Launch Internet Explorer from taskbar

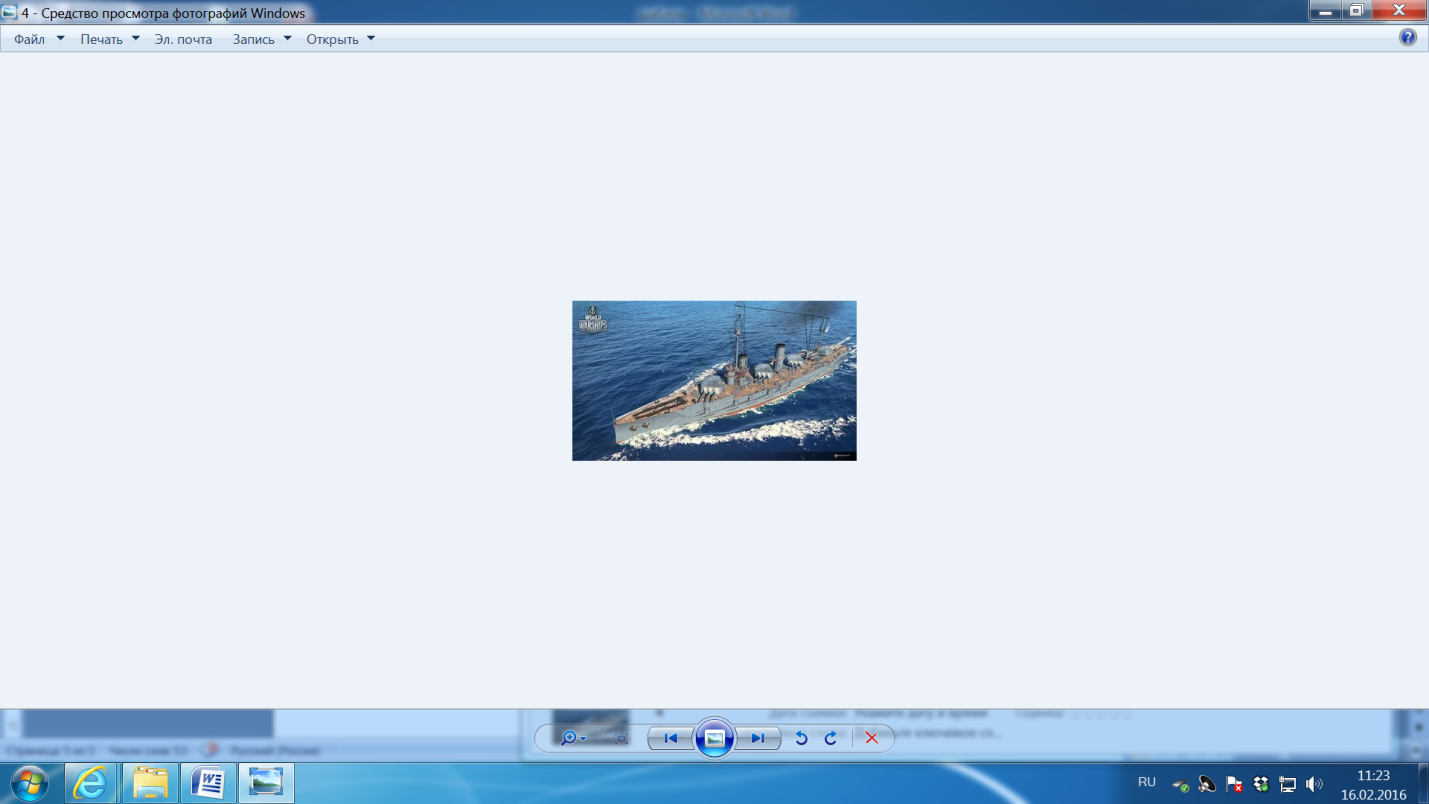click(x=91, y=782)
